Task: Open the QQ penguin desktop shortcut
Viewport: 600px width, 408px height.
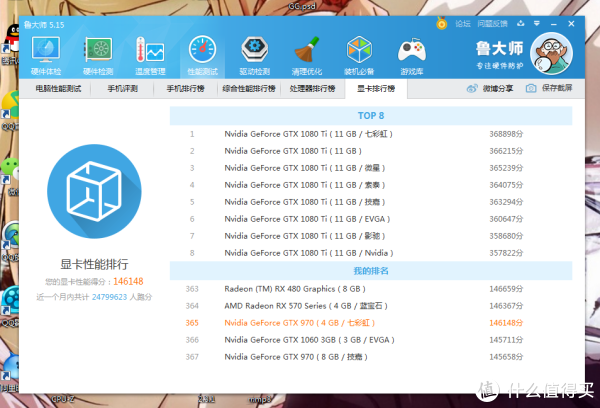Action: tap(11, 42)
